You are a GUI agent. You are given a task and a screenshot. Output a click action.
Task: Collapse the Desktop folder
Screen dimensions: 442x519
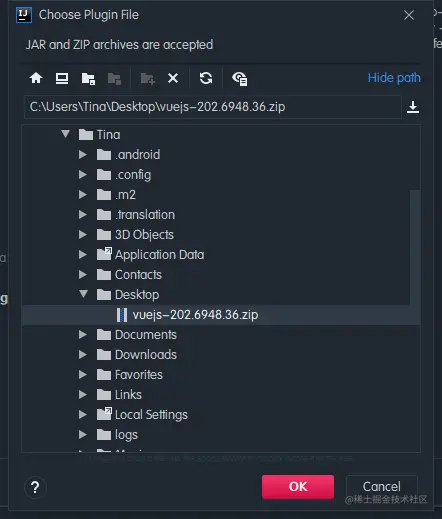click(83, 294)
